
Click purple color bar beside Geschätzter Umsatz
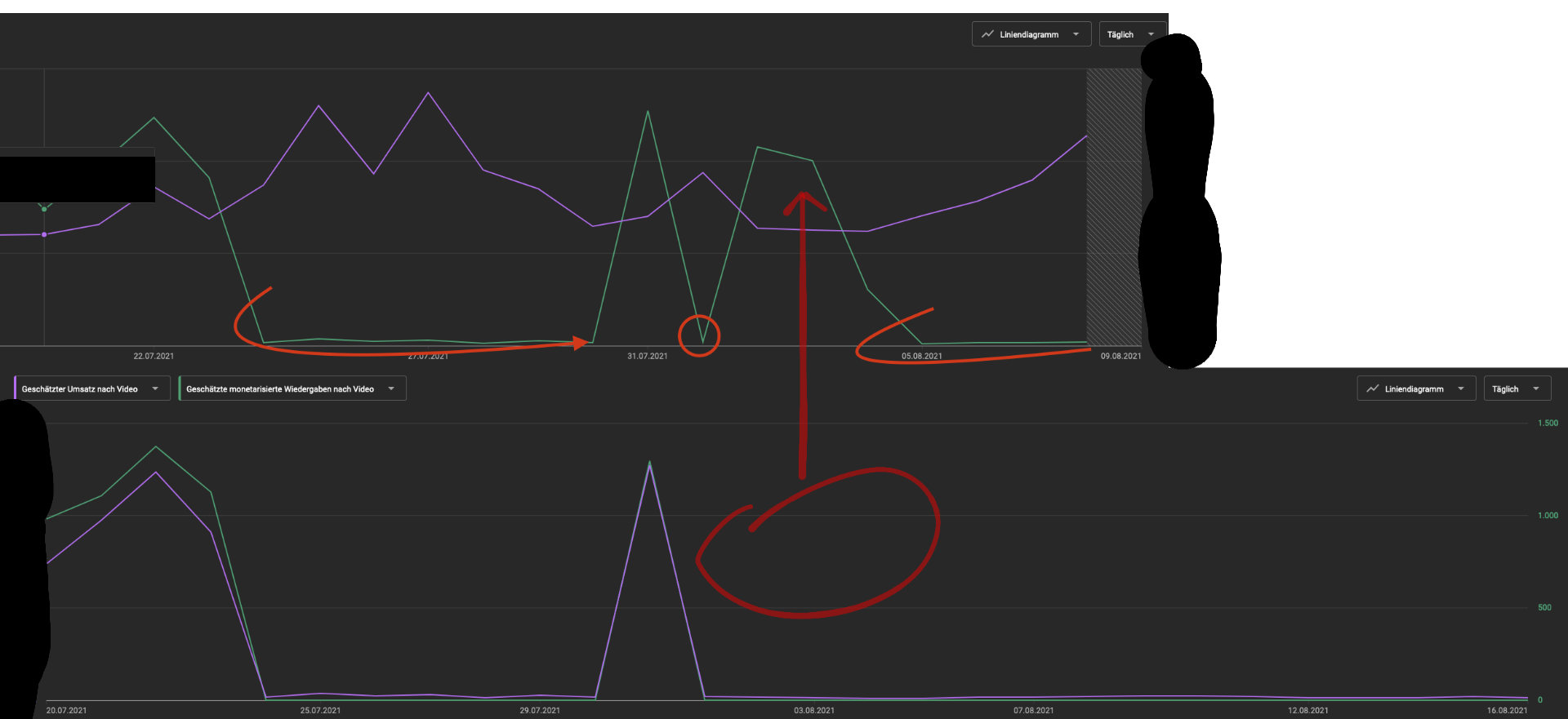16,388
